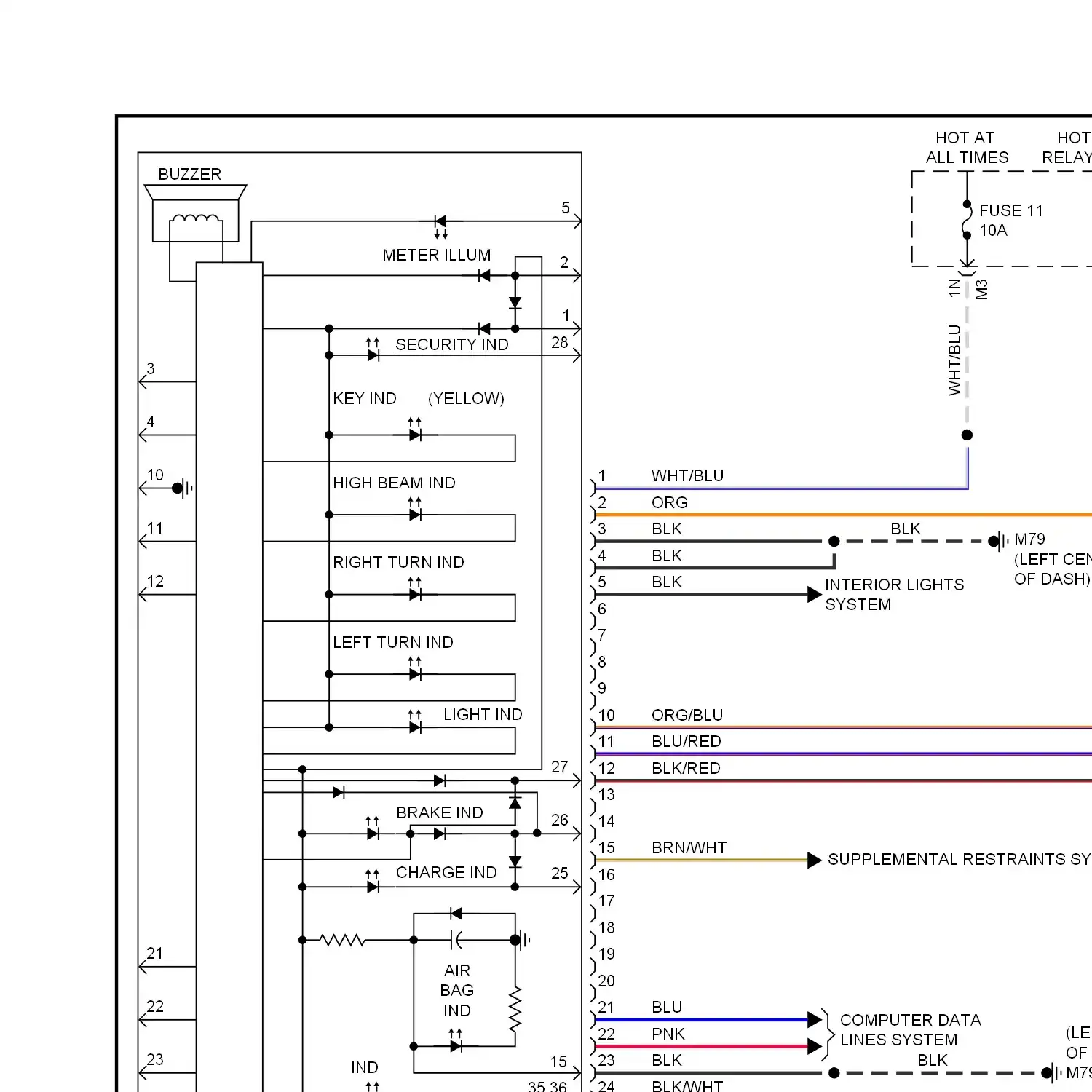The width and height of the screenshot is (1092, 1092).
Task: Select the AIR BAG IND label
Action: point(457,990)
